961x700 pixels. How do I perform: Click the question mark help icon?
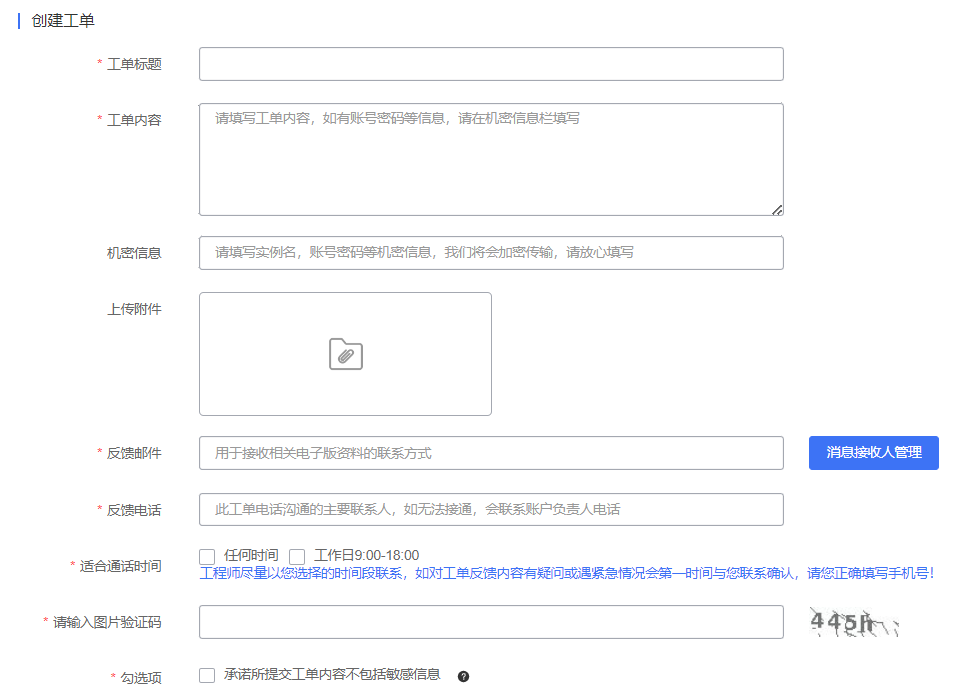point(463,676)
